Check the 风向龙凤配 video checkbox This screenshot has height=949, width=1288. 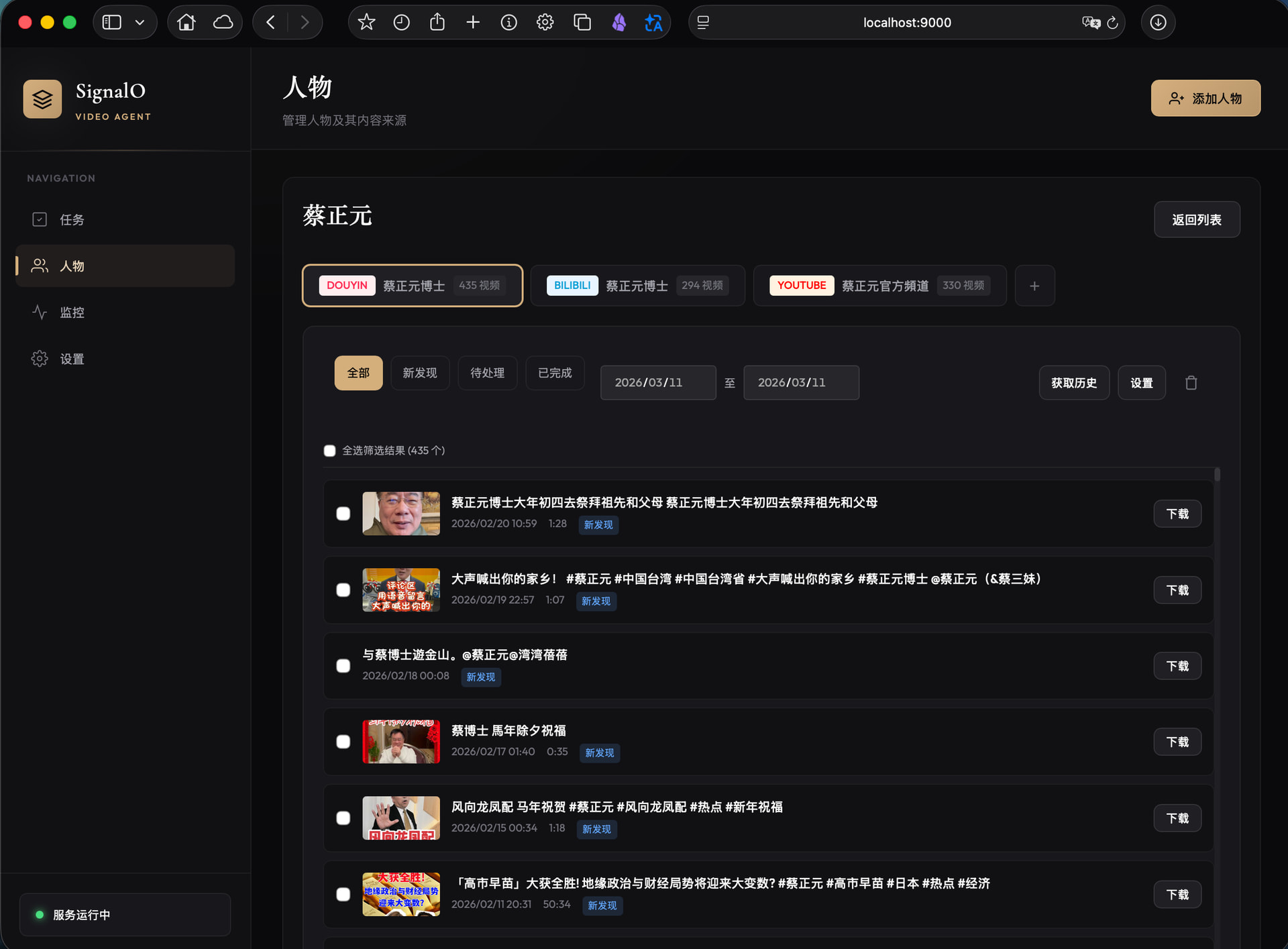343,818
